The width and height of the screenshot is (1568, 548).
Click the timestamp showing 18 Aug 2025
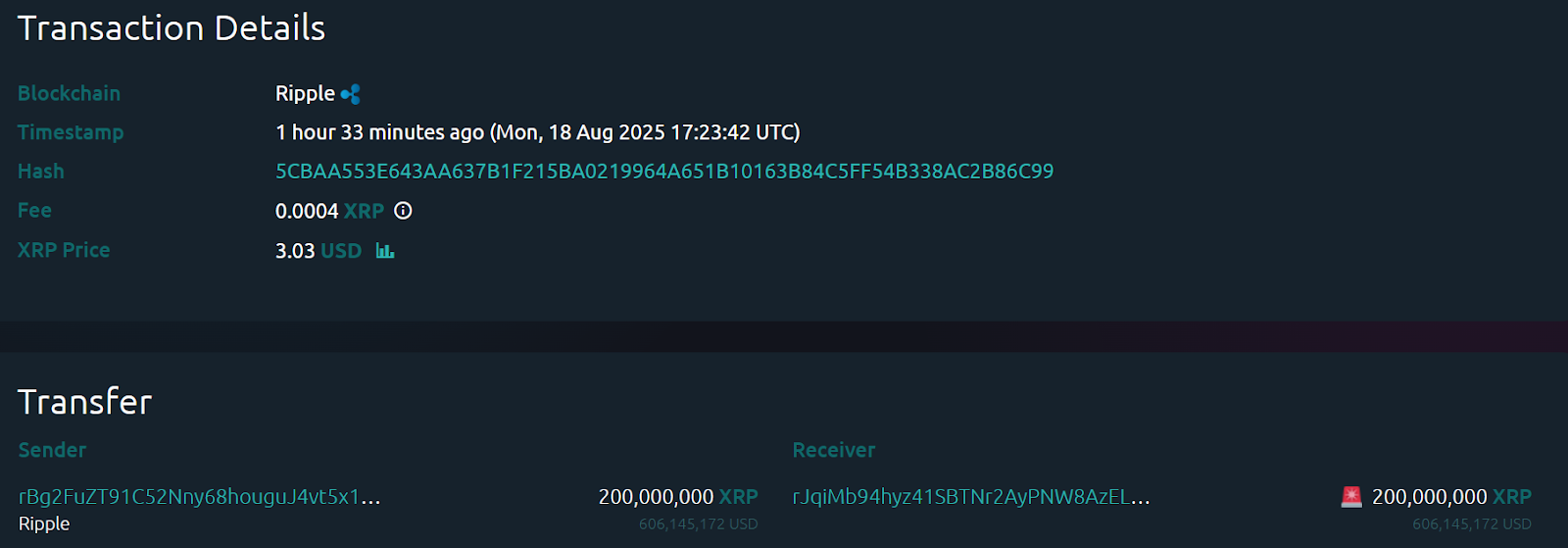click(x=537, y=132)
